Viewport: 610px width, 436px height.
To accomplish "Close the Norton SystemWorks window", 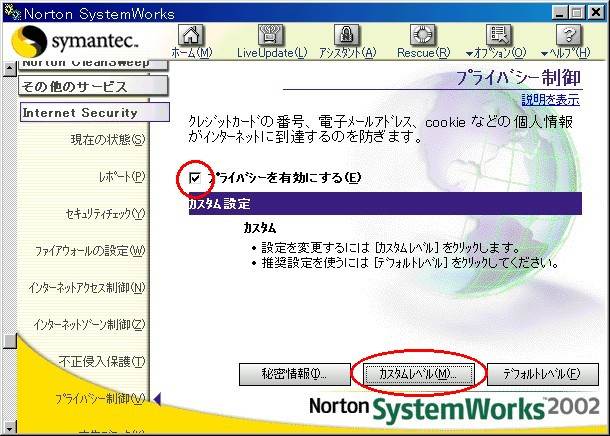I will (596, 13).
